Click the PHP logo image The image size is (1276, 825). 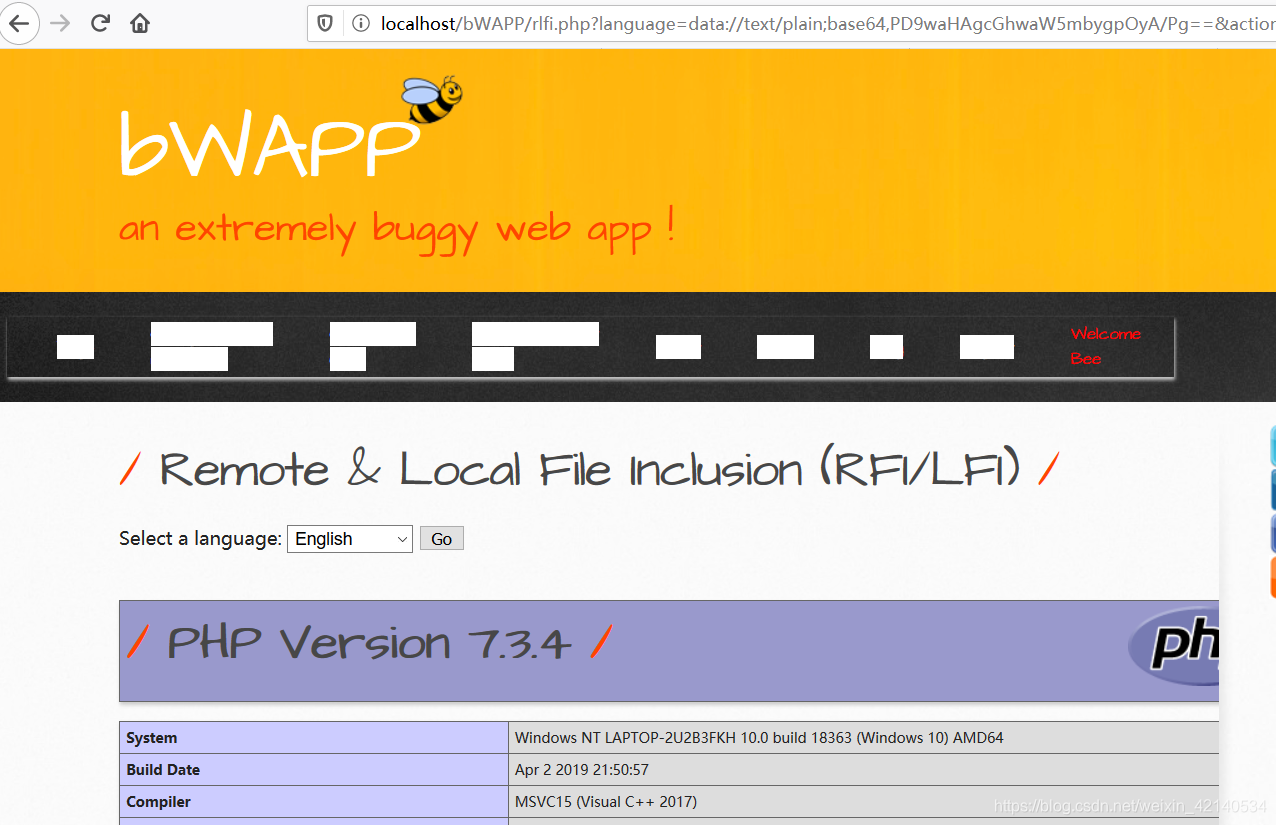1174,645
